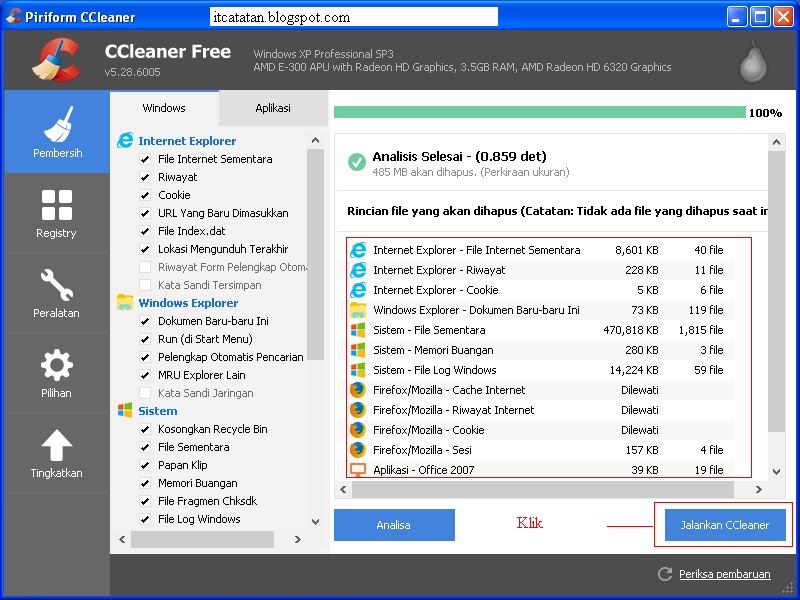Click results horizontal scroll left arrow
800x600 pixels.
343,489
